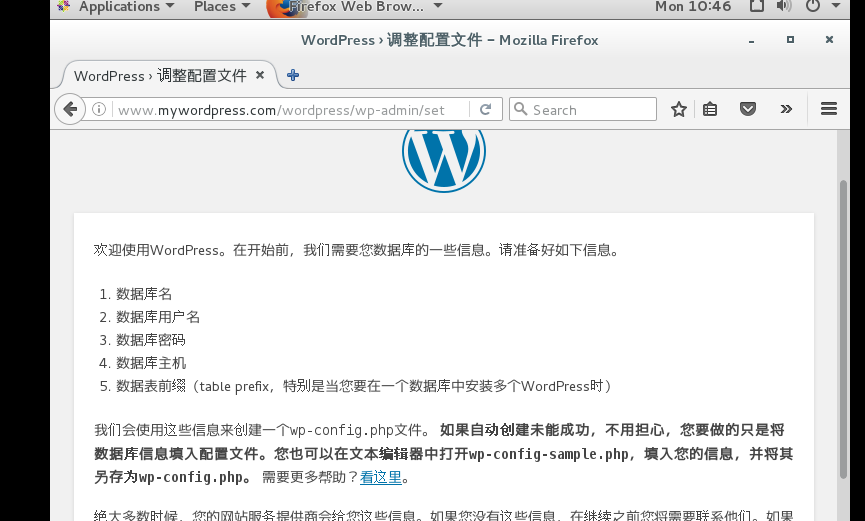Screen dimensions: 865x521
Task: Show bookmarks list icon
Action: point(710,109)
